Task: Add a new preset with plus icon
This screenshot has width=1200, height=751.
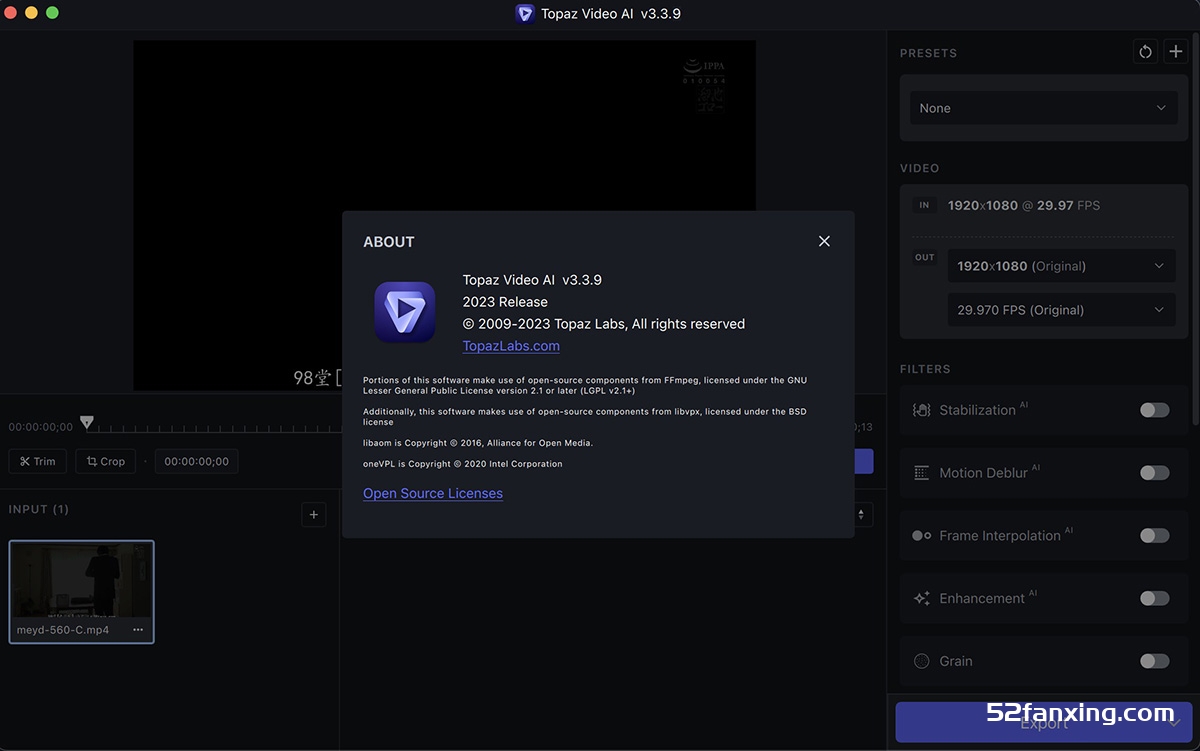Action: (1176, 52)
